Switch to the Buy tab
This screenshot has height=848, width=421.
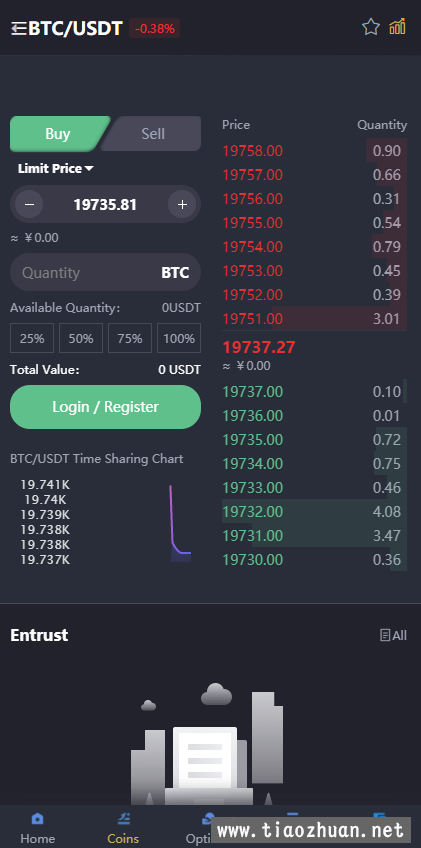58,134
